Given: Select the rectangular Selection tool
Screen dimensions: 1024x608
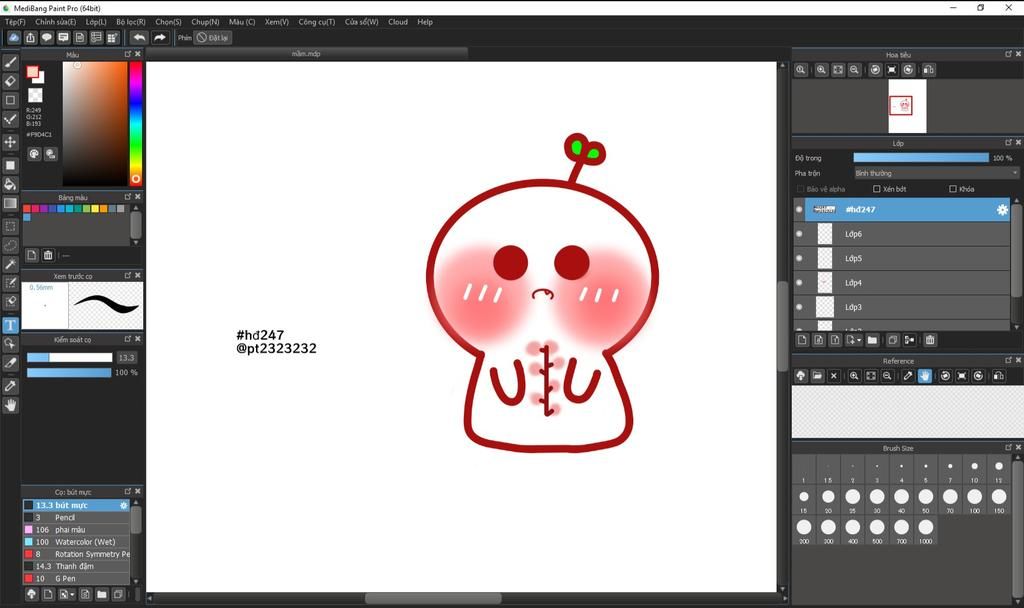Looking at the screenshot, I should pos(10,227).
